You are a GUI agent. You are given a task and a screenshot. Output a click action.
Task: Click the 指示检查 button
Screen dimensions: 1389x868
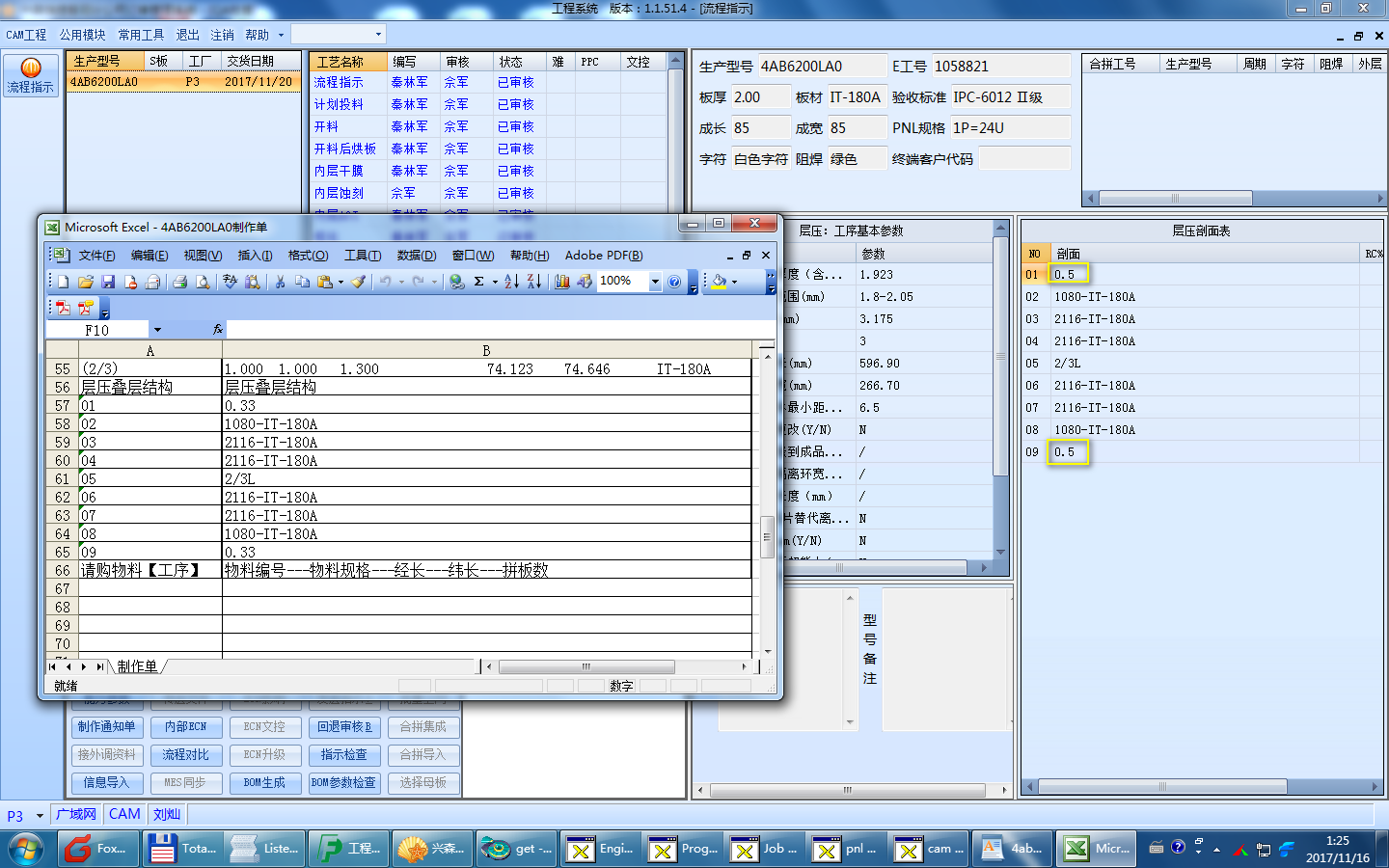point(344,755)
